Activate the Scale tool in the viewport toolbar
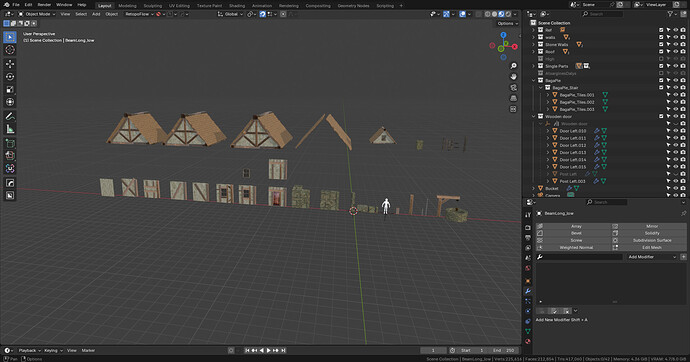This screenshot has height=362, width=690. 10,89
